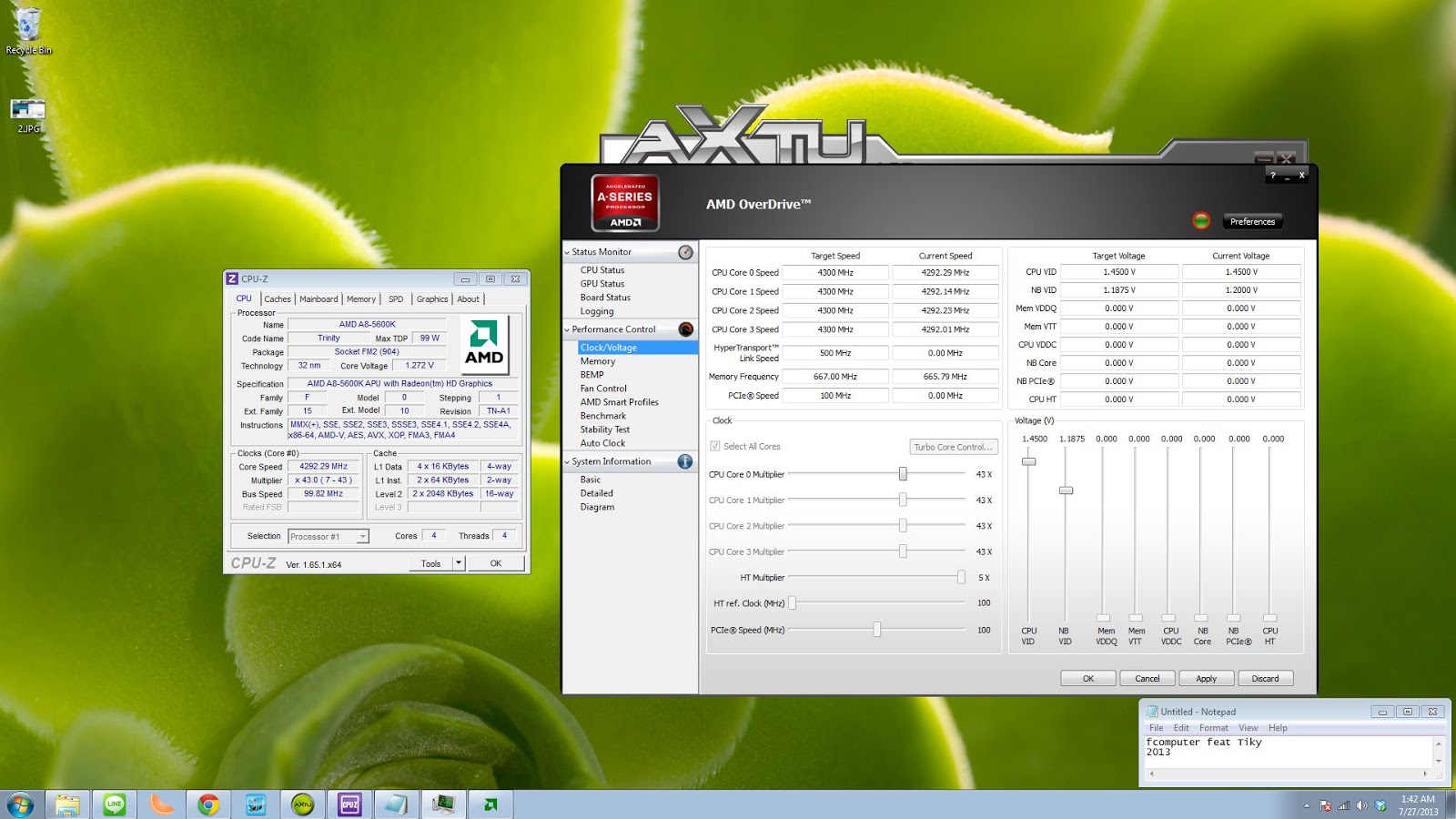The image size is (1456, 819).
Task: Collapse the Performance Control section
Action: point(567,329)
